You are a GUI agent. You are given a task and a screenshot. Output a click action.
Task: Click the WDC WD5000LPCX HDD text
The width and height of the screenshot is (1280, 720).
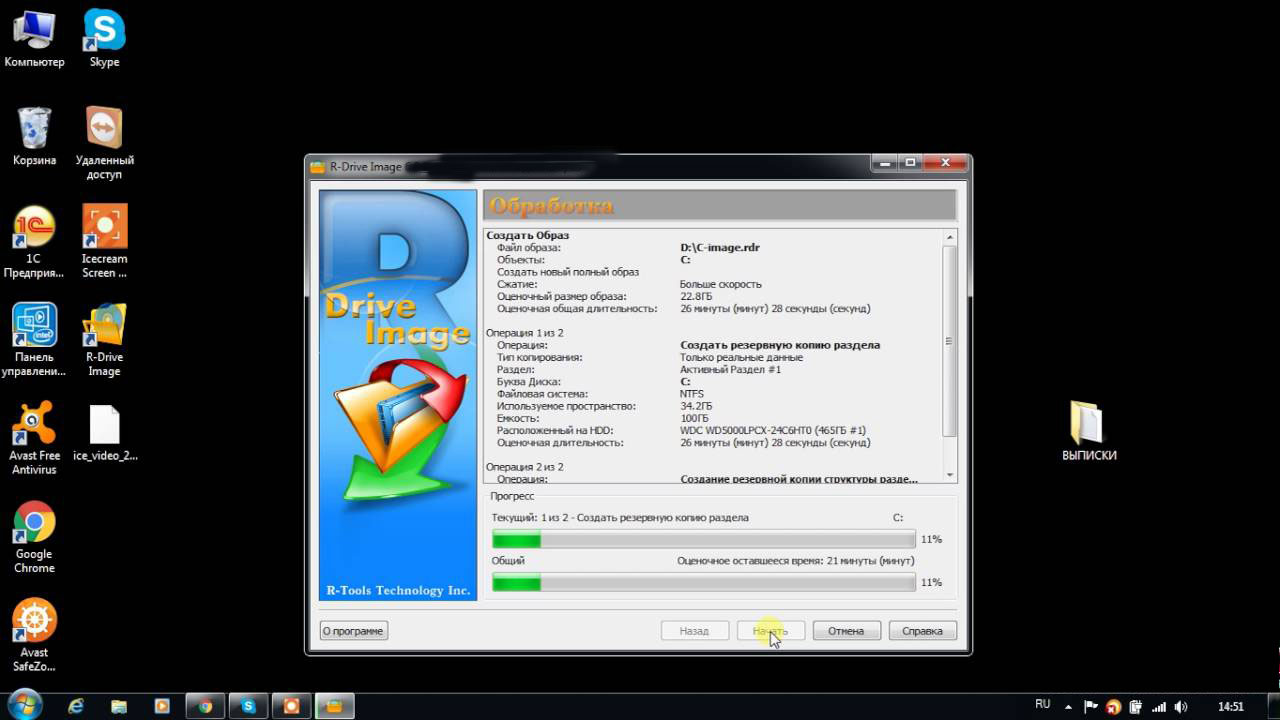tap(773, 430)
